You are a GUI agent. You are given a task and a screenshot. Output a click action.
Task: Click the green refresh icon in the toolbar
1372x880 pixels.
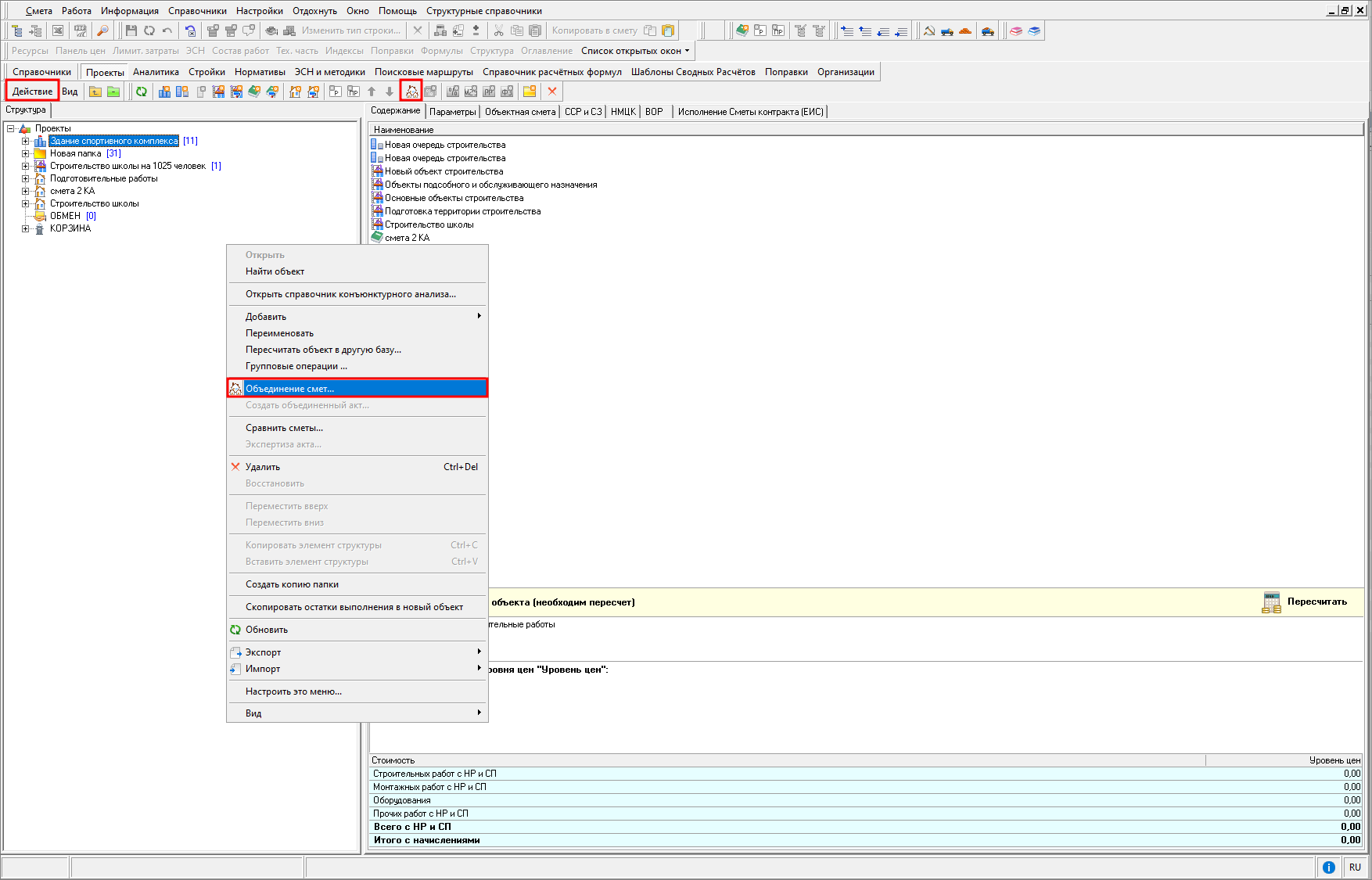(142, 92)
